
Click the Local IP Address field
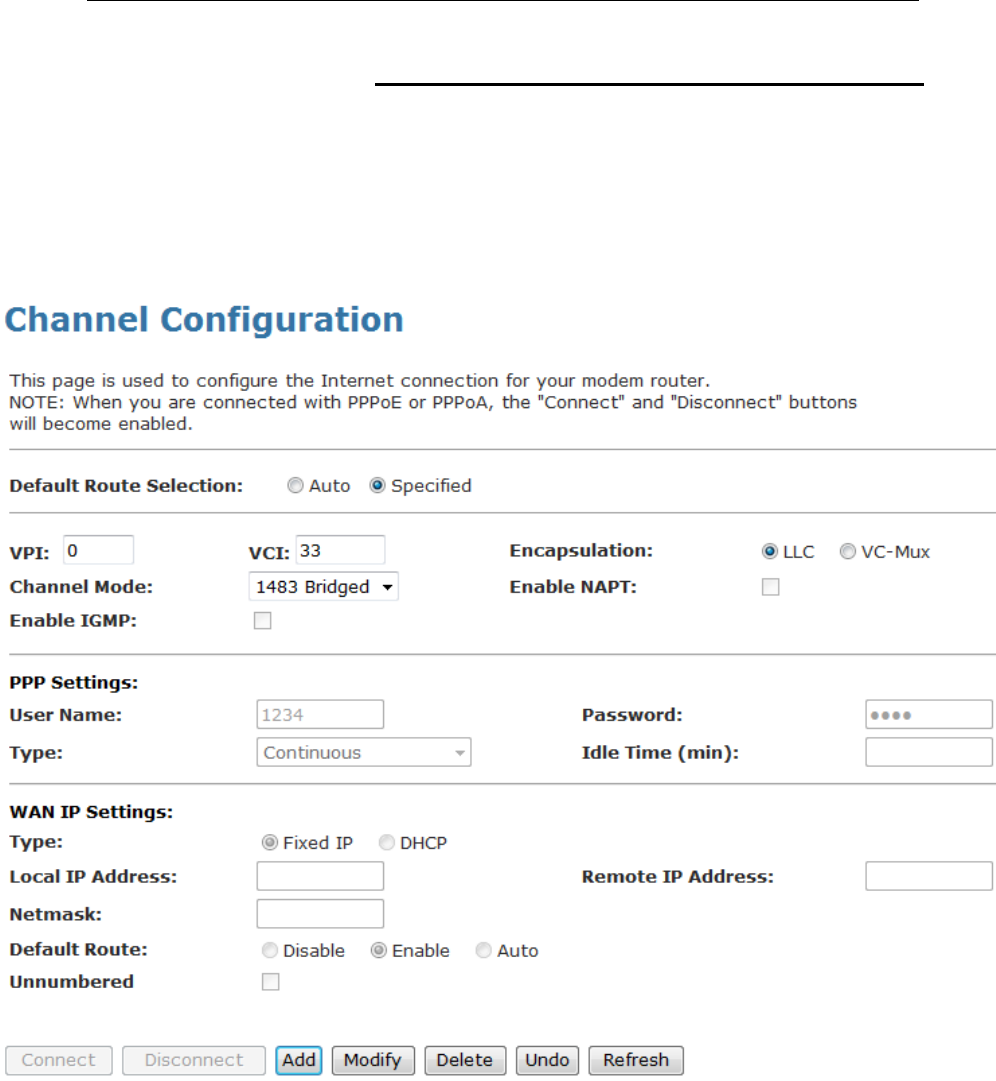click(x=321, y=876)
